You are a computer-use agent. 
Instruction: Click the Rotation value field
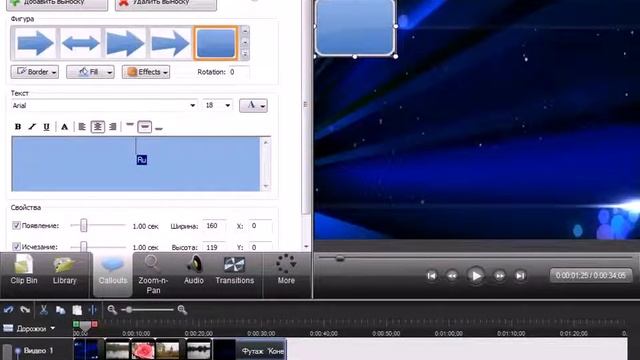(x=239, y=72)
